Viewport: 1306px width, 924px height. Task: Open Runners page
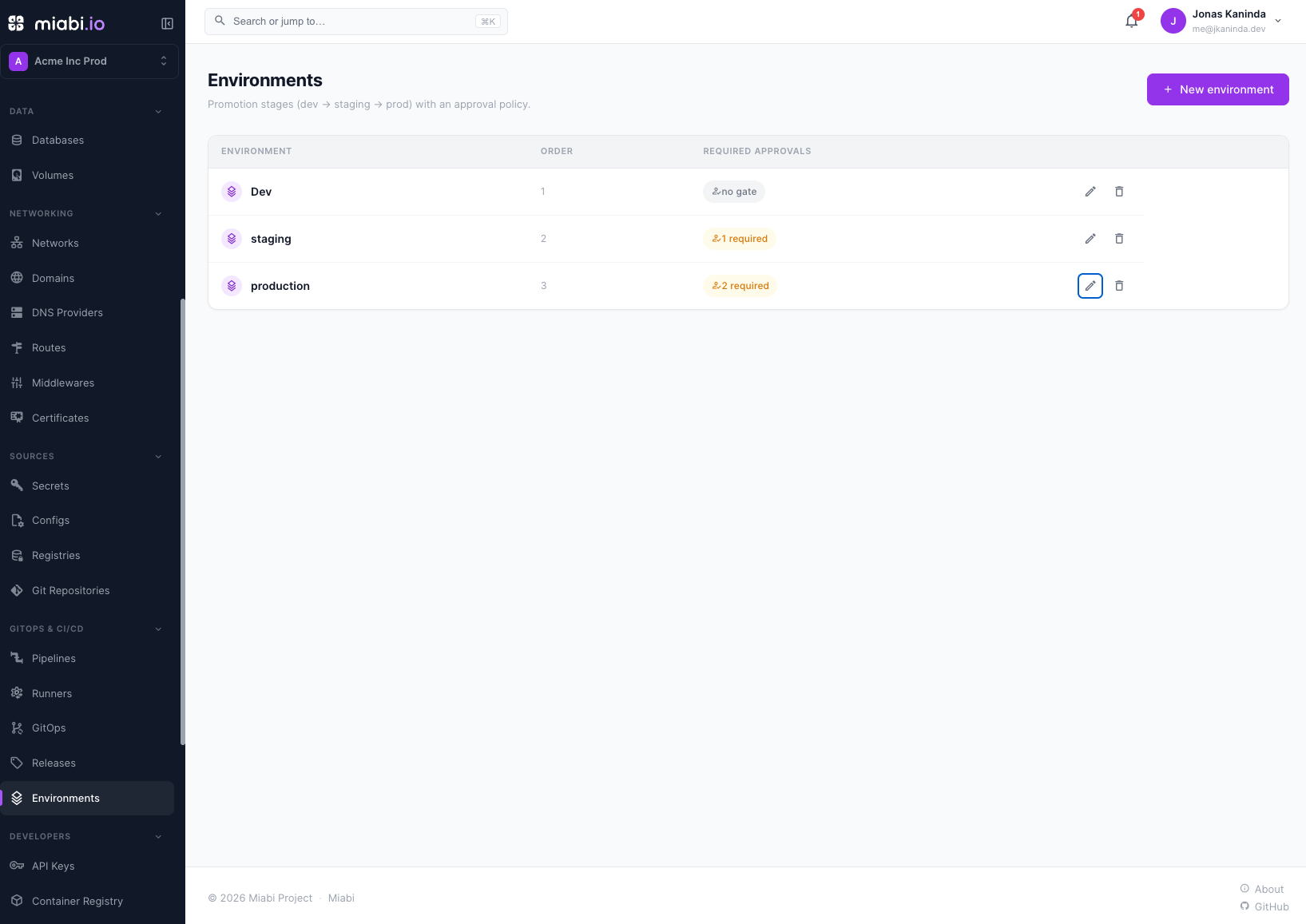87,694
